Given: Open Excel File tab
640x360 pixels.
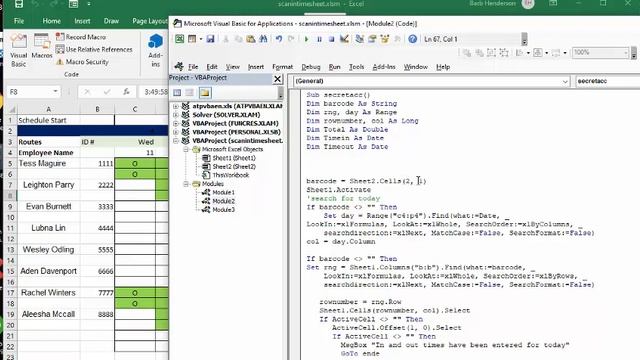Looking at the screenshot, I should (x=19, y=21).
